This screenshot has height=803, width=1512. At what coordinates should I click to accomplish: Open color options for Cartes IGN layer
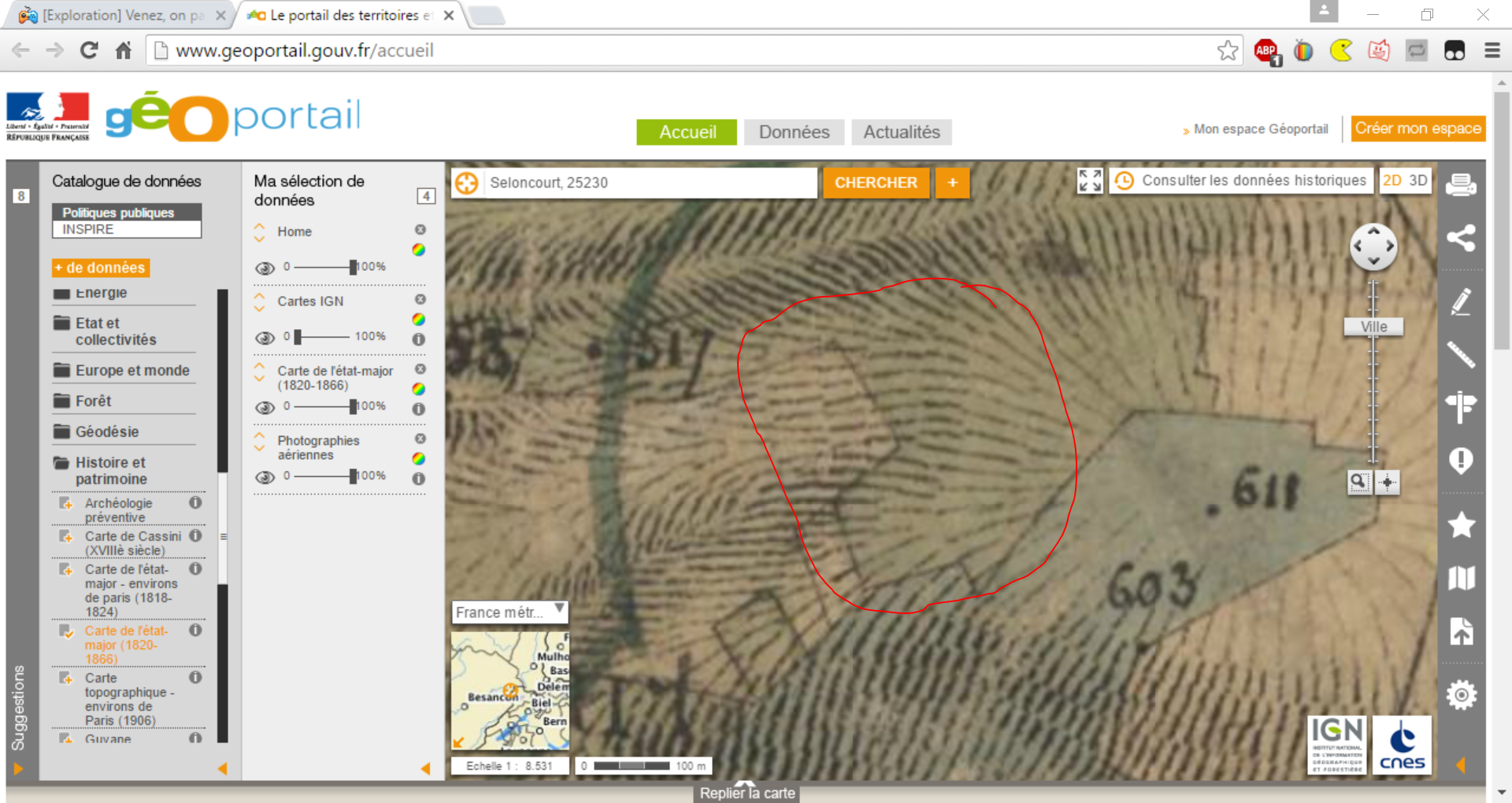419,319
